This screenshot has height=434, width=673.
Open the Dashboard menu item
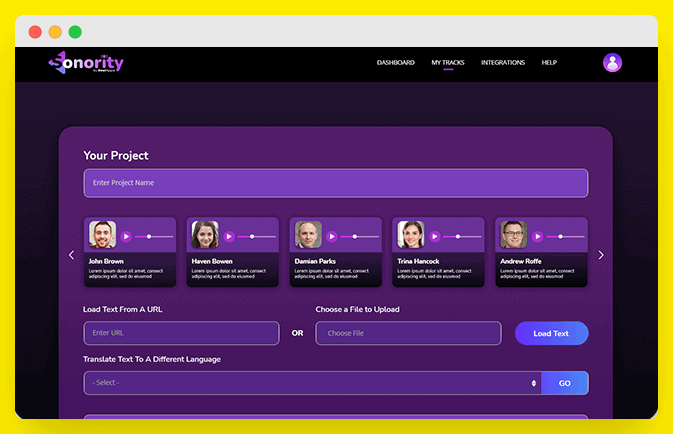click(396, 63)
